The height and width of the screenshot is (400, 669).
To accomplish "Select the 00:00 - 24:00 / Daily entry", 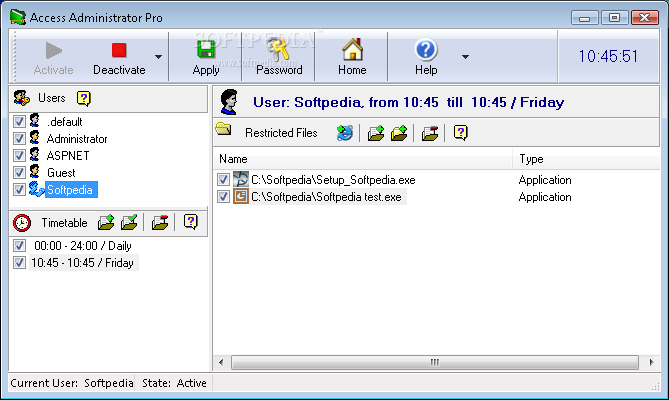I will 83,246.
